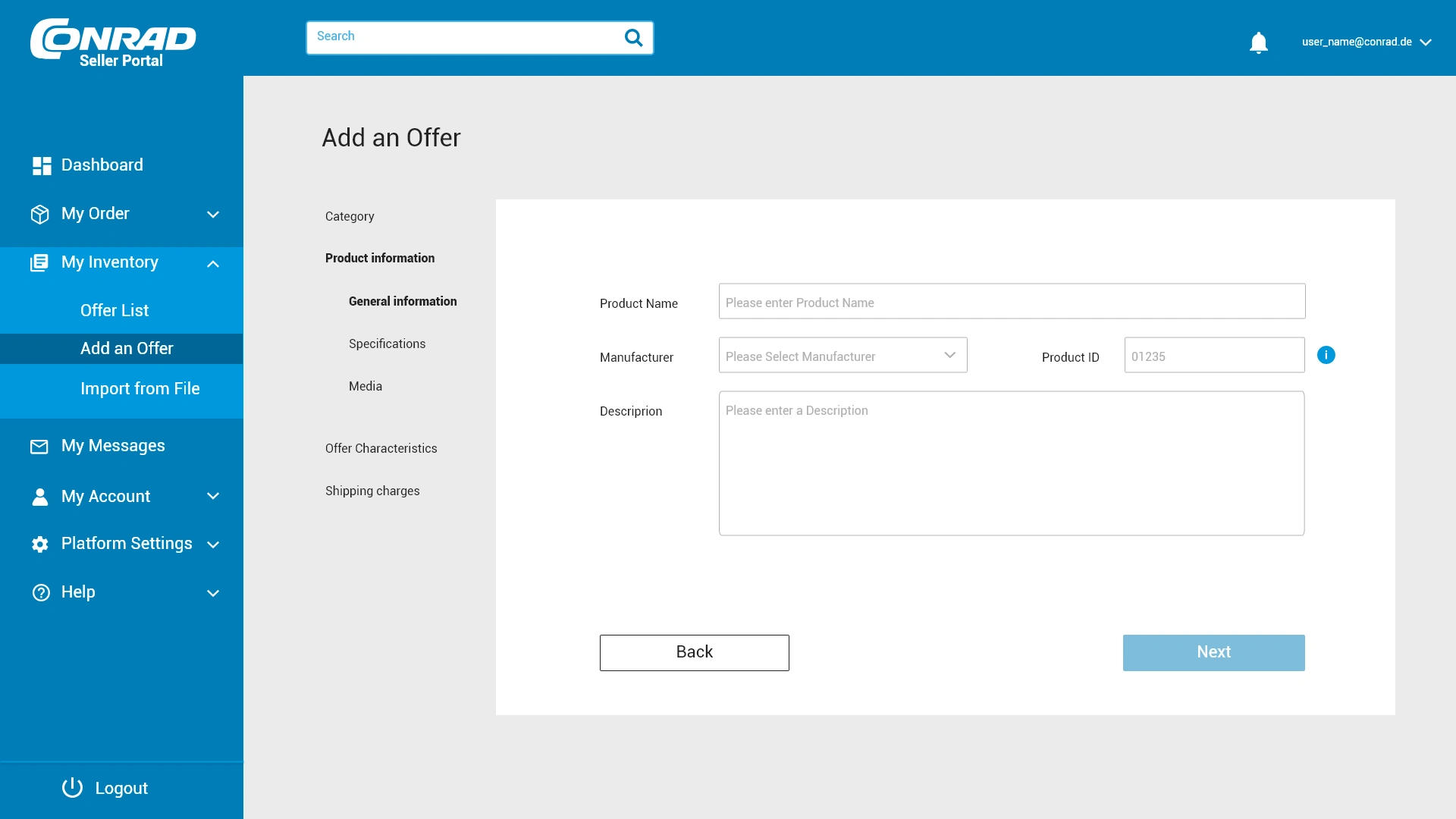Click Logout label in sidebar
This screenshot has width=1456, height=819.
121,789
